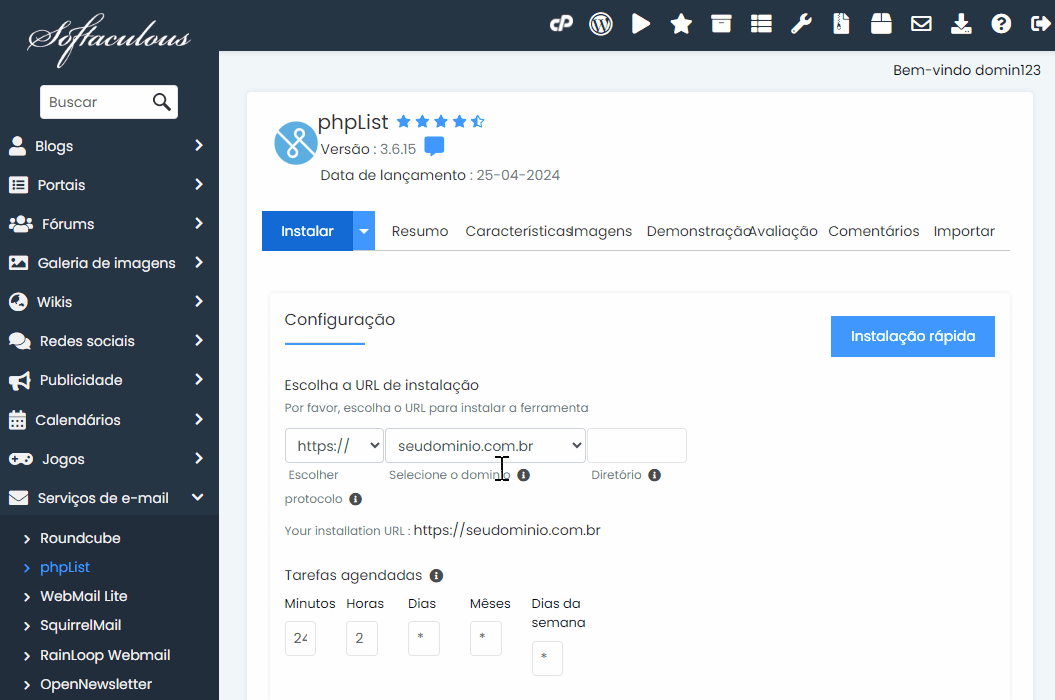Open the task list icon in top bar
1055x700 pixels.
coord(761,24)
